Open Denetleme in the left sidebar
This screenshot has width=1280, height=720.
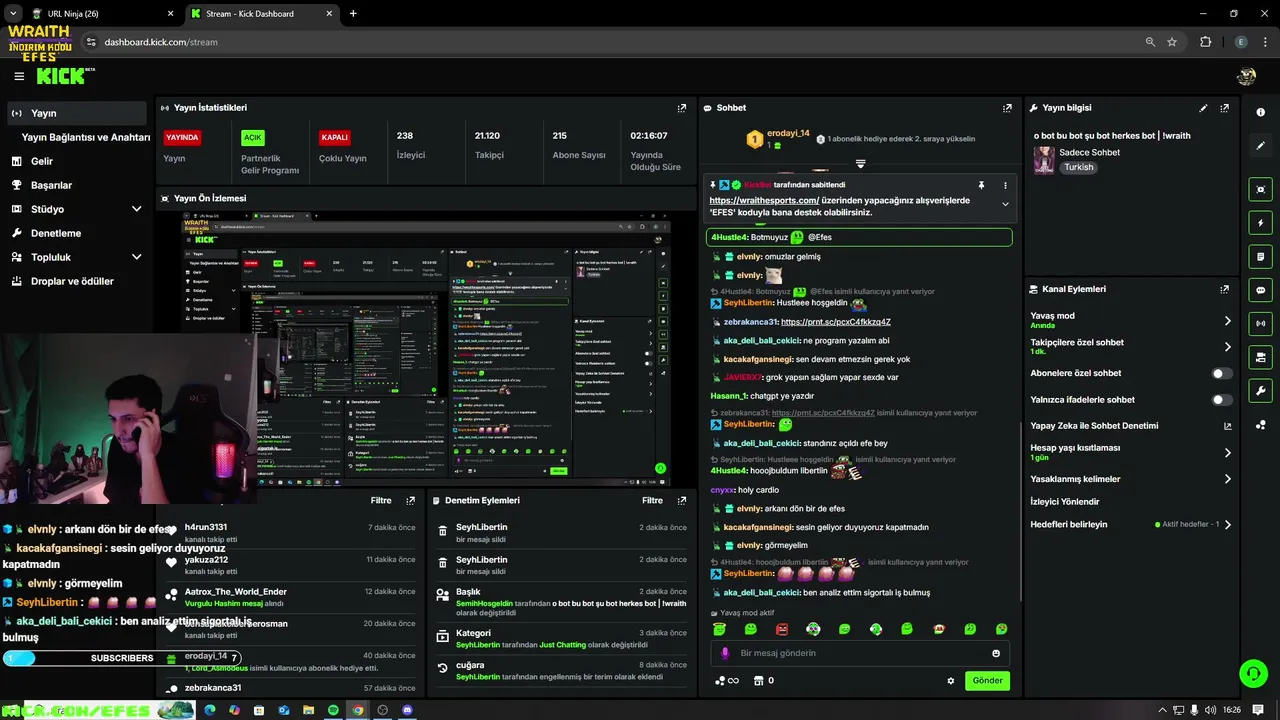76,233
